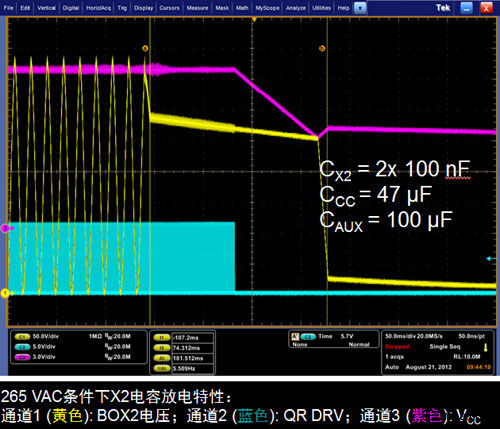Click the C2 cyan channel badge

click(22, 347)
